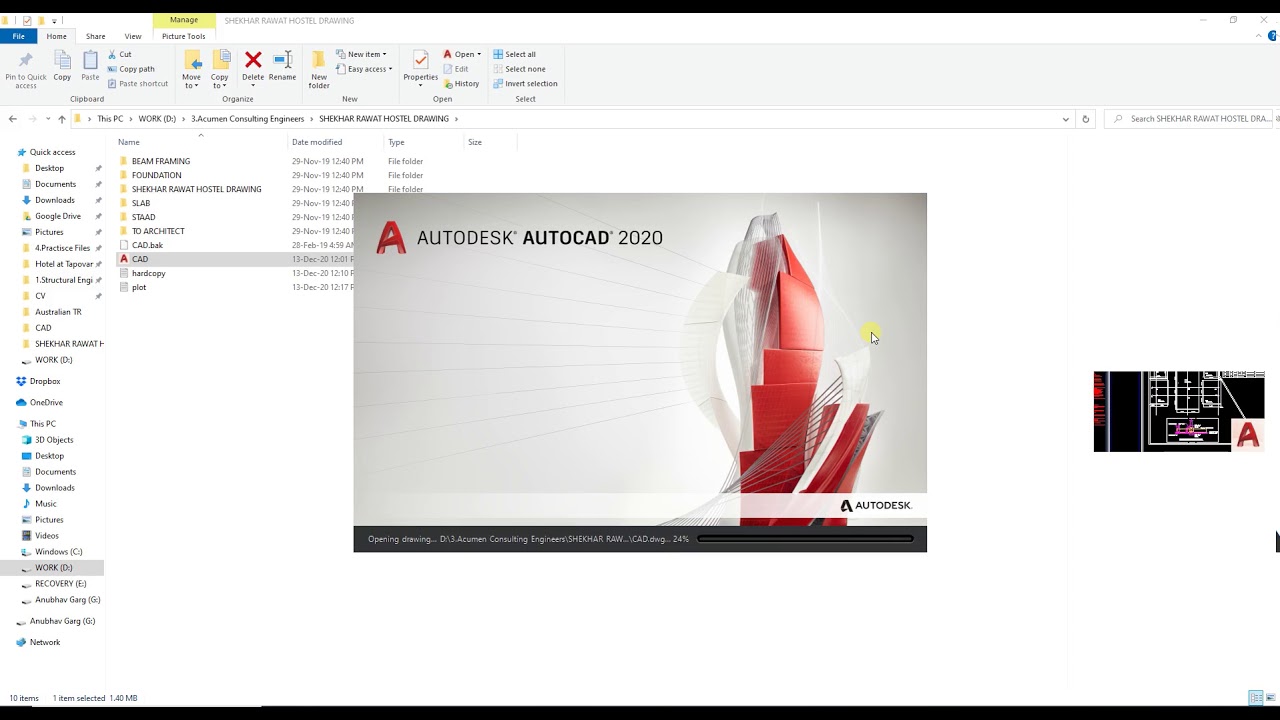Open 3D Objects under This PC
The height and width of the screenshot is (720, 1280).
click(x=54, y=440)
